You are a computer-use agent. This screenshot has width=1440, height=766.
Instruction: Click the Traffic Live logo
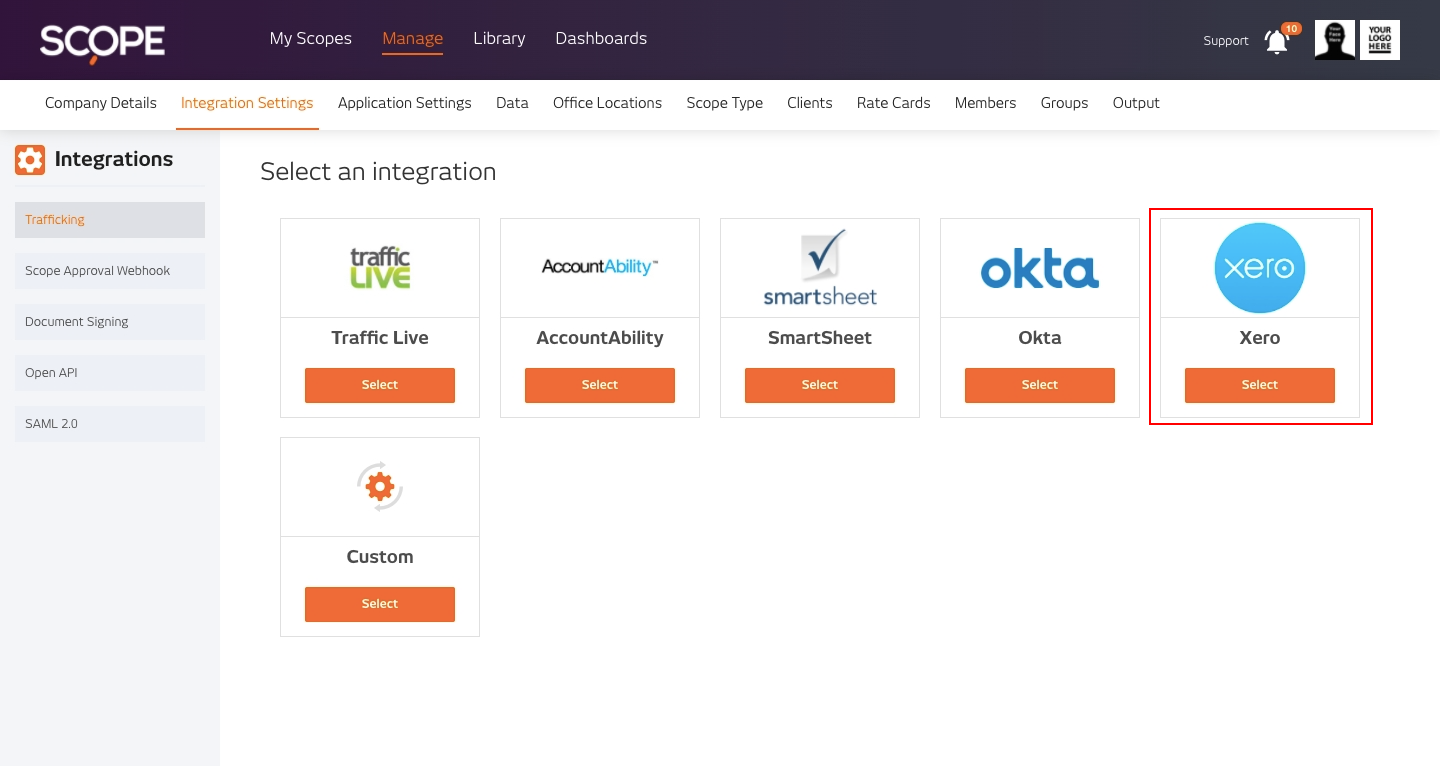[x=380, y=268]
